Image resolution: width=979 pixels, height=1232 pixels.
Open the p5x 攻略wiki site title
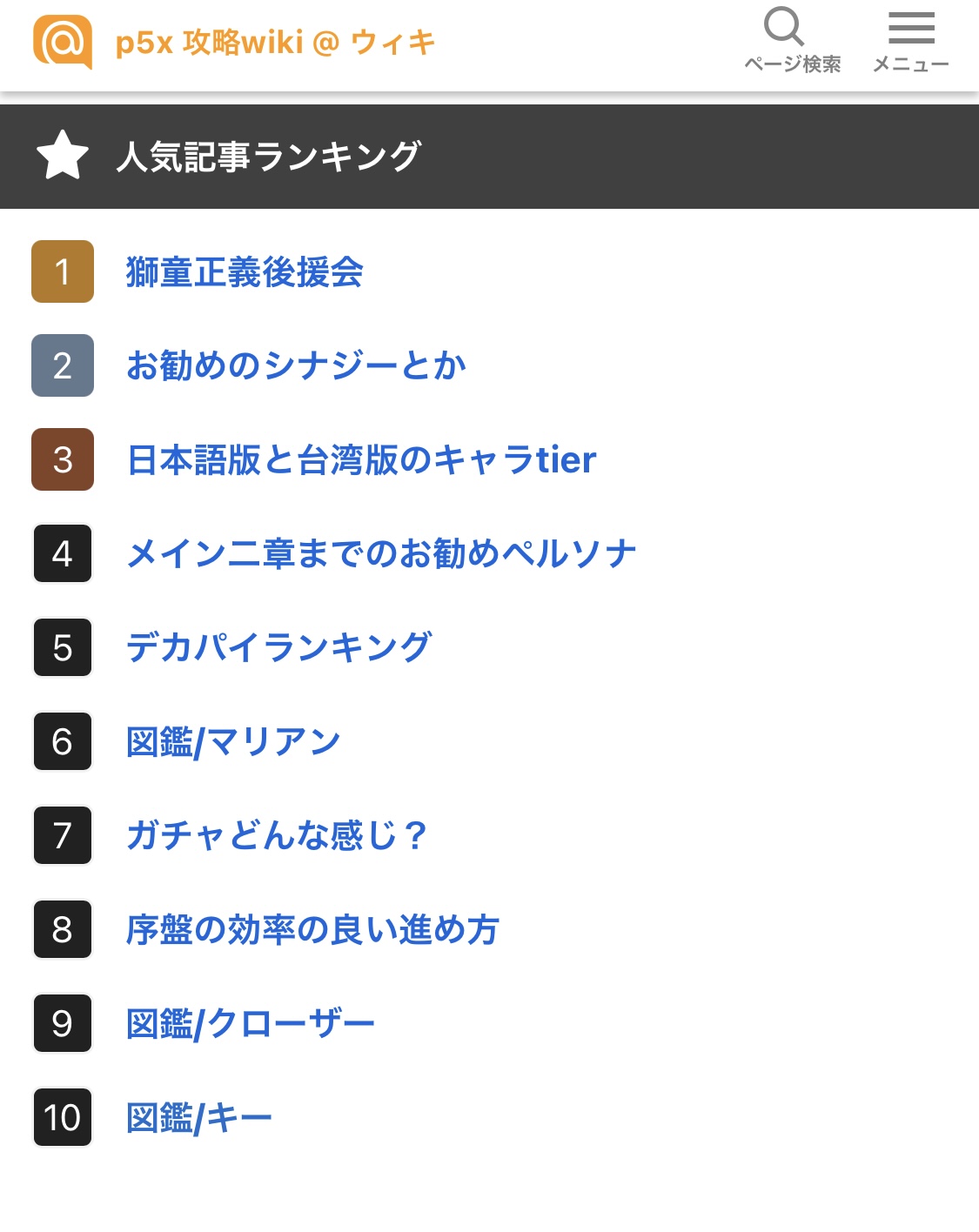(x=275, y=42)
